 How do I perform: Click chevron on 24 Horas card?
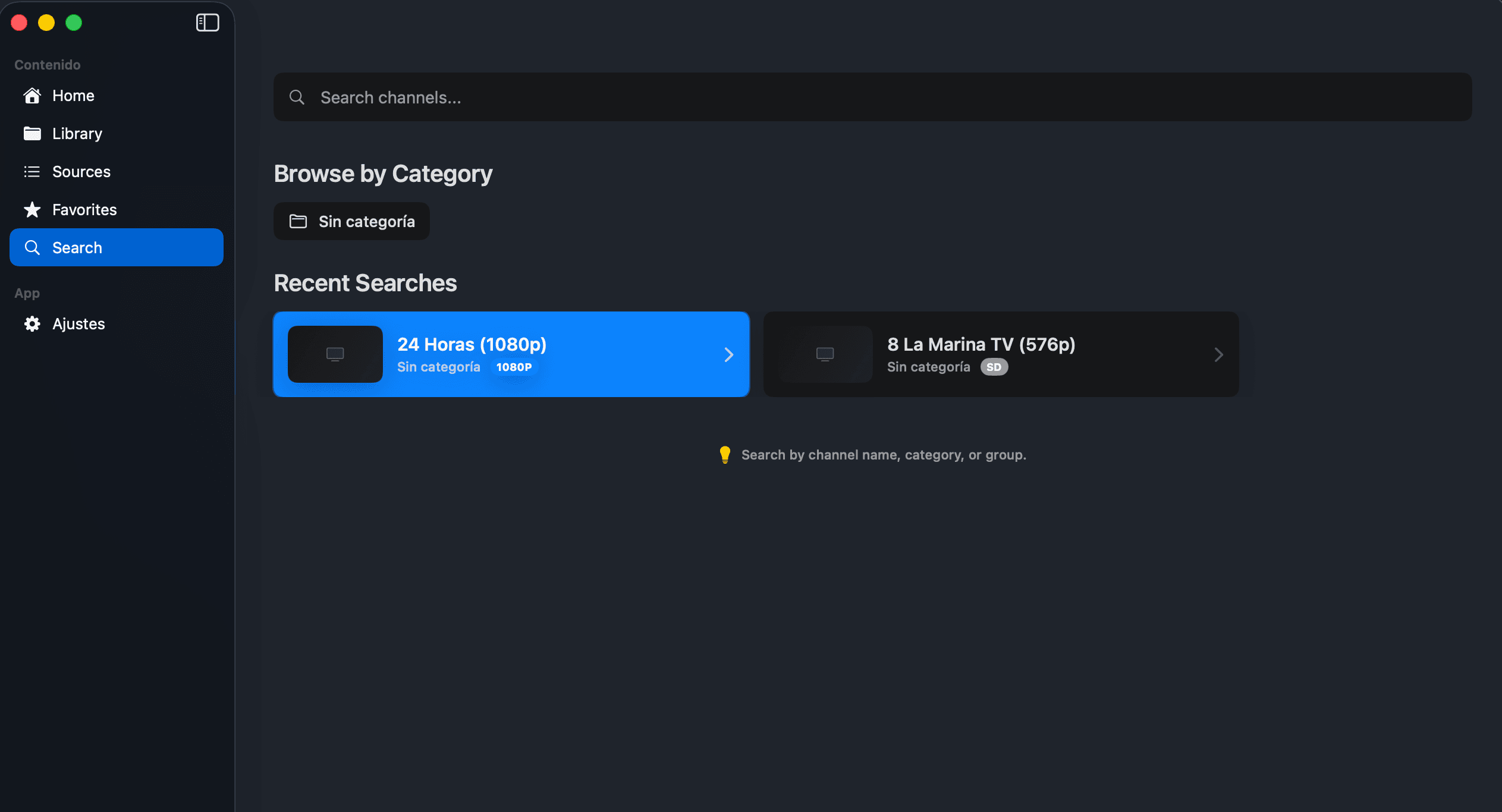[729, 355]
